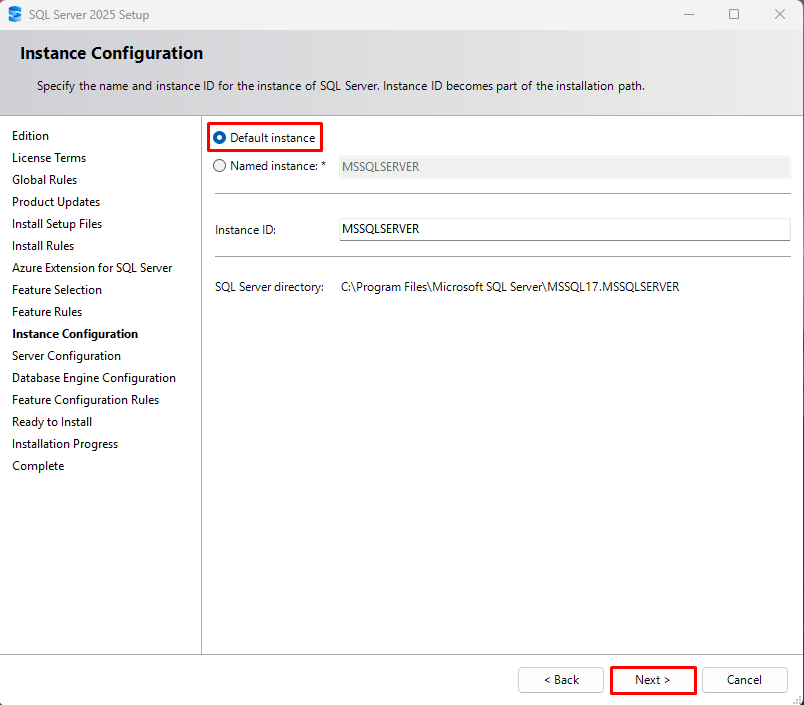Focus the Instance ID text field
This screenshot has height=705, width=804.
565,229
